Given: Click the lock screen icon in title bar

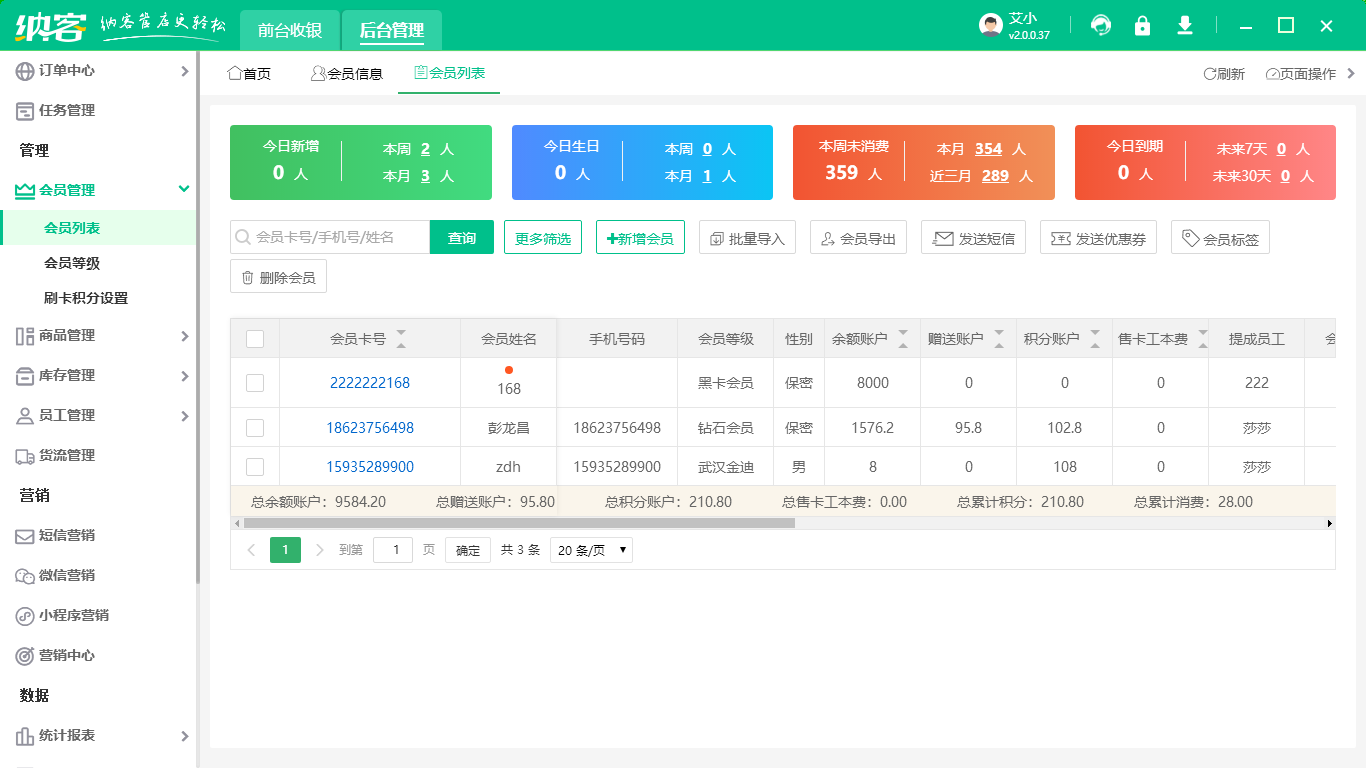Looking at the screenshot, I should 1142,25.
